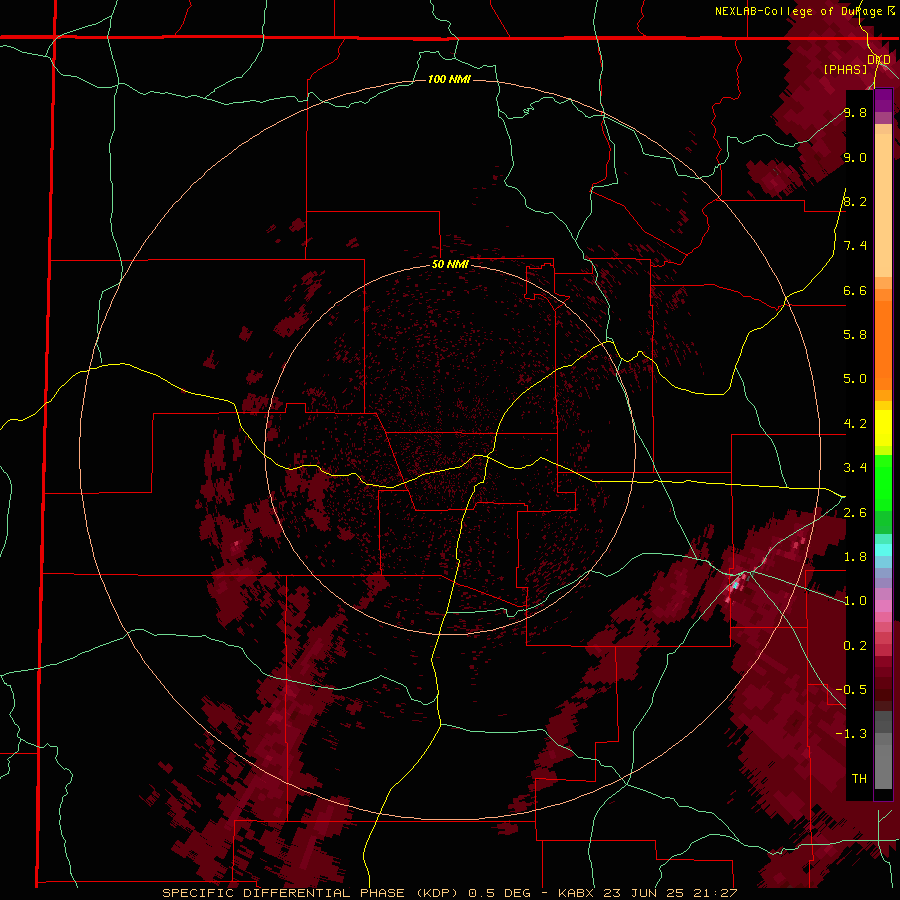Pick the orange band of the color bar
The width and height of the screenshot is (900, 900).
pyautogui.click(x=883, y=344)
